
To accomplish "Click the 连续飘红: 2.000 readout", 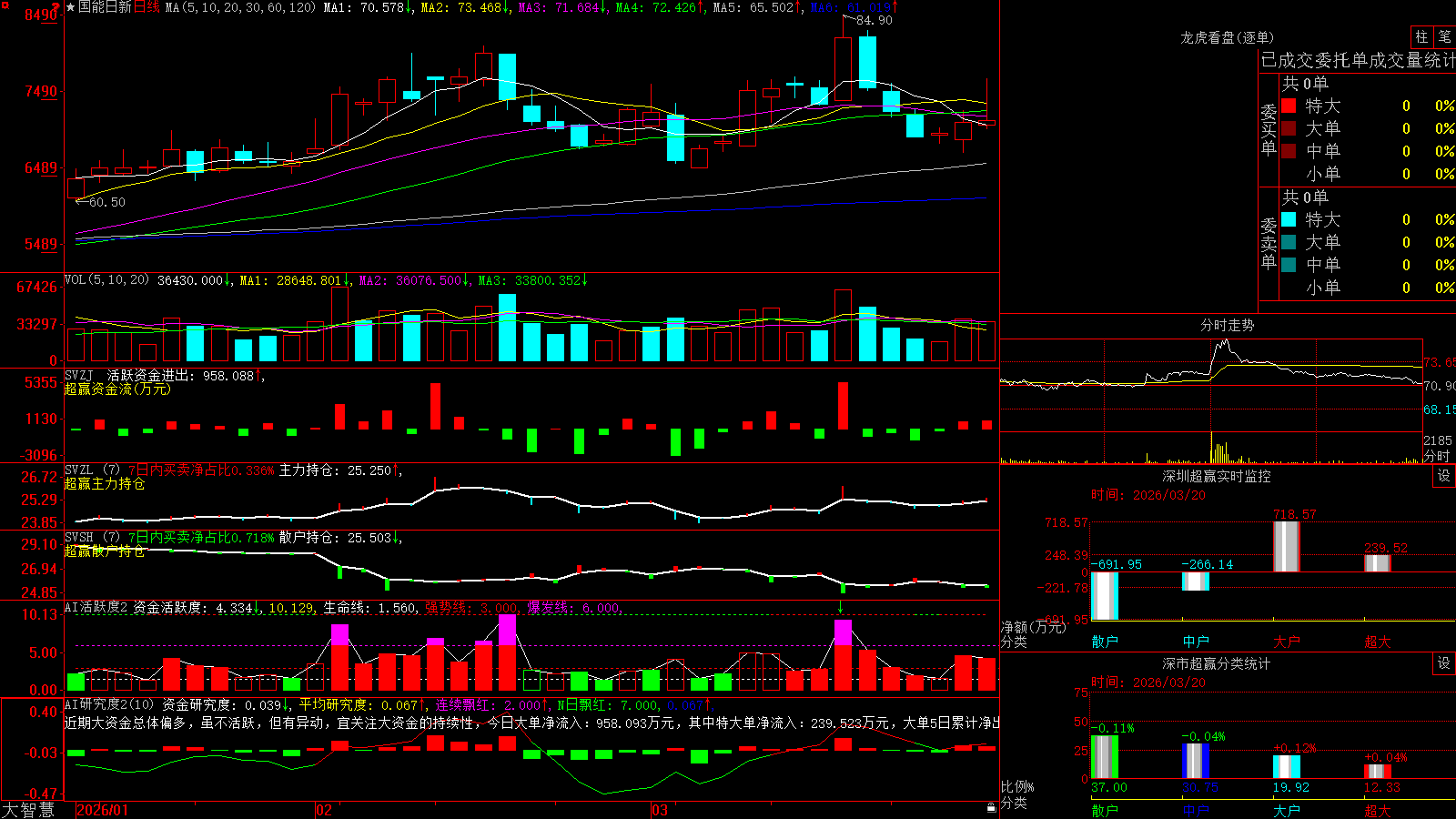I will pos(492,704).
